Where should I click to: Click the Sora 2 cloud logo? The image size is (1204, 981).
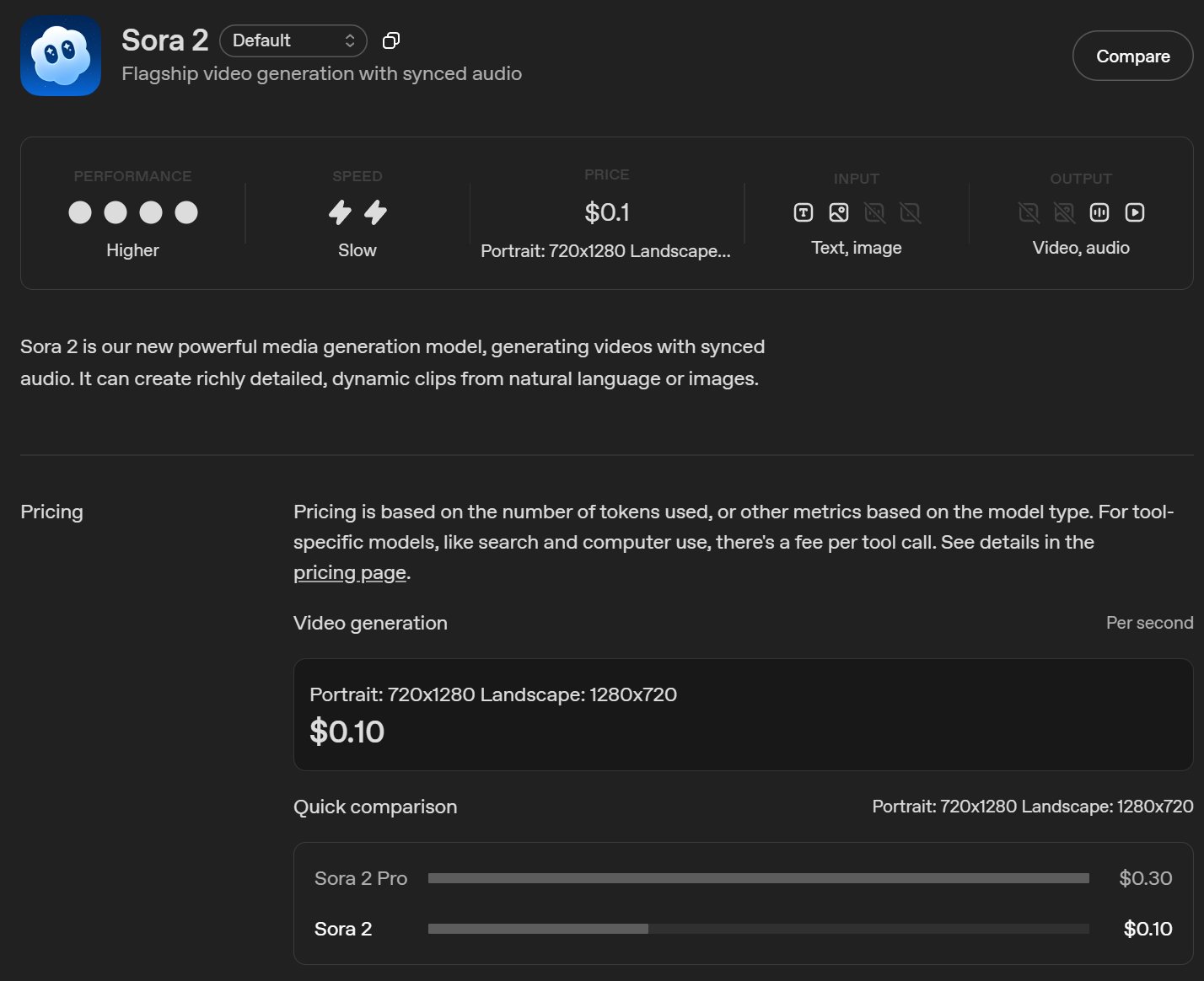pos(61,56)
